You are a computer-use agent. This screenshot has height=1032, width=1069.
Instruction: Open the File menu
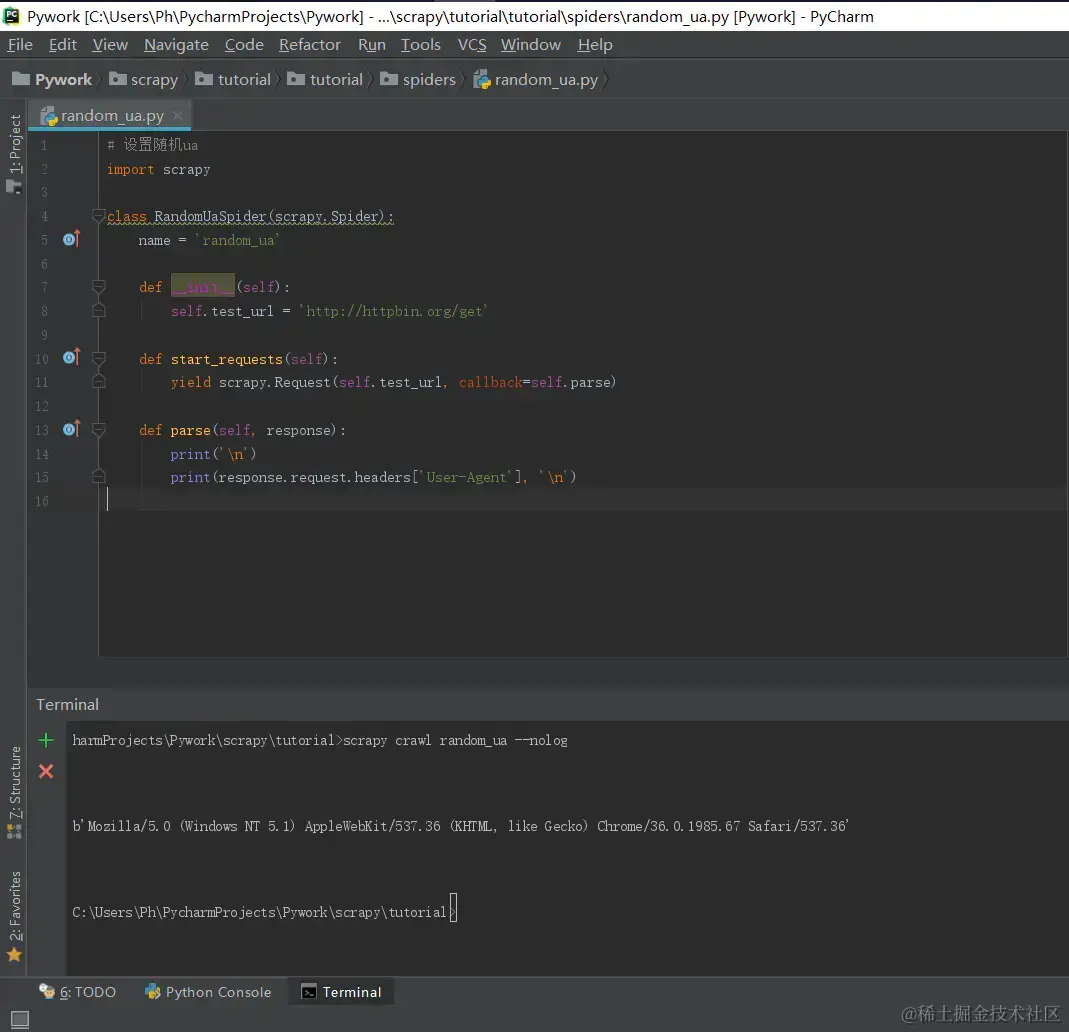[x=20, y=45]
